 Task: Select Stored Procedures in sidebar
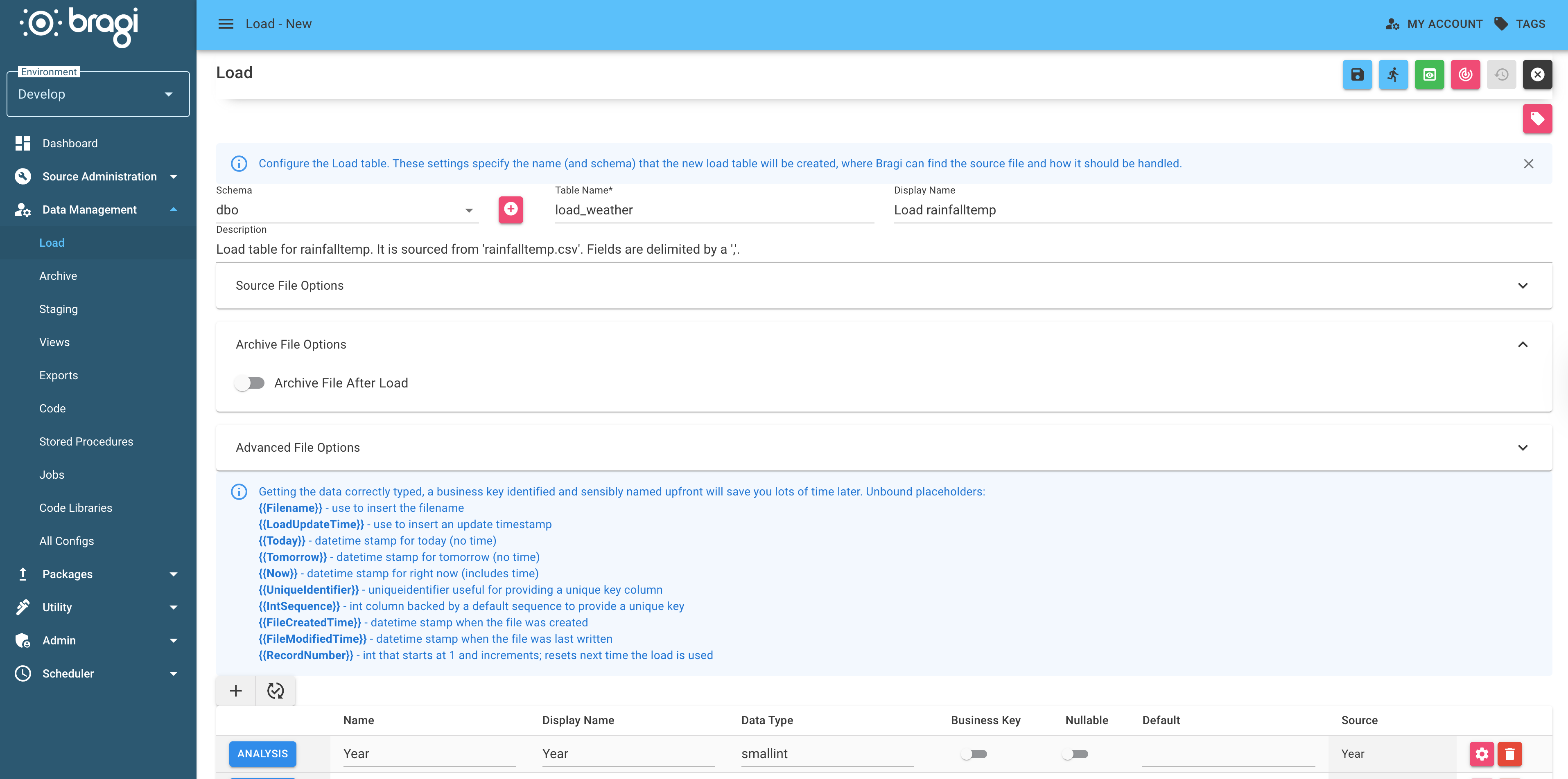click(x=98, y=441)
